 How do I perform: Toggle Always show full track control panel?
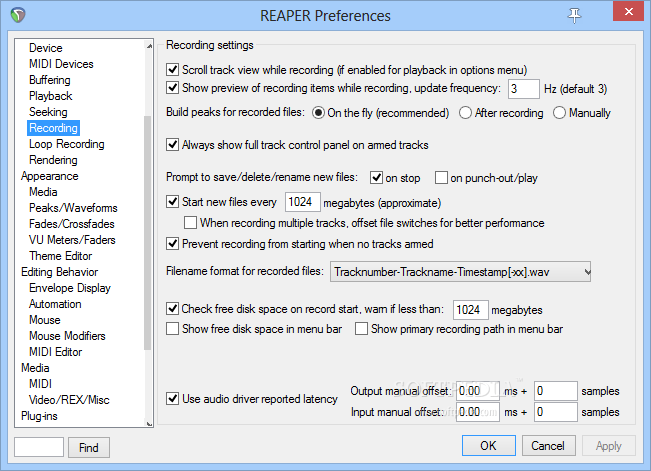[x=172, y=145]
